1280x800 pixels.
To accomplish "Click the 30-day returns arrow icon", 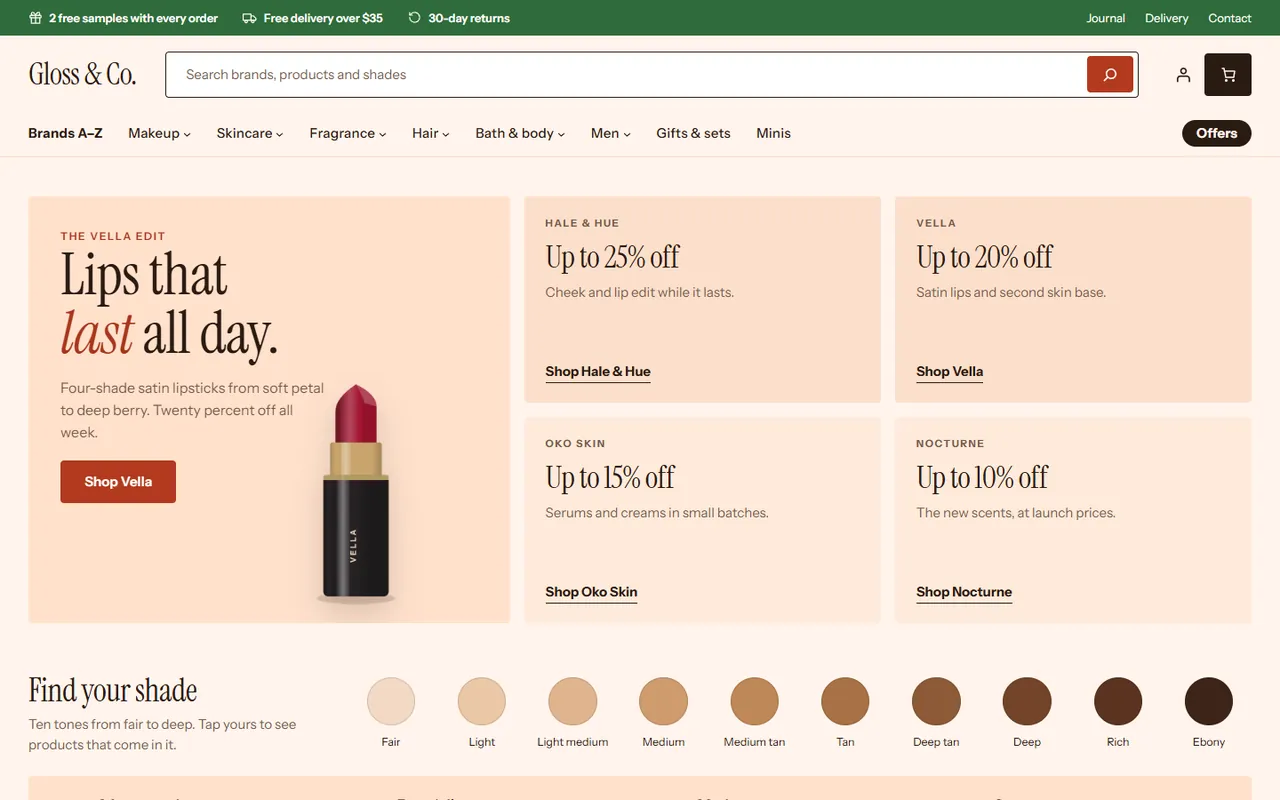I will click(x=415, y=18).
